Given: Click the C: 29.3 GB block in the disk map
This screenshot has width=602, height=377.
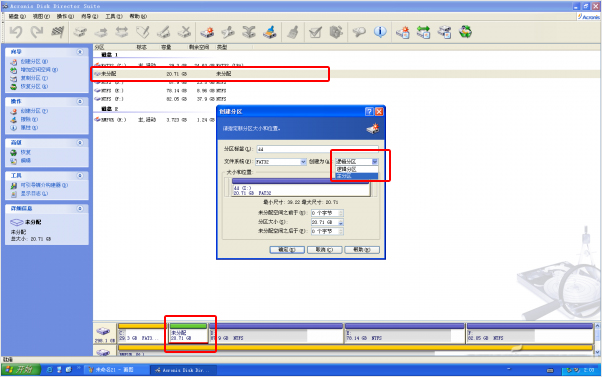Looking at the screenshot, I should [141, 334].
